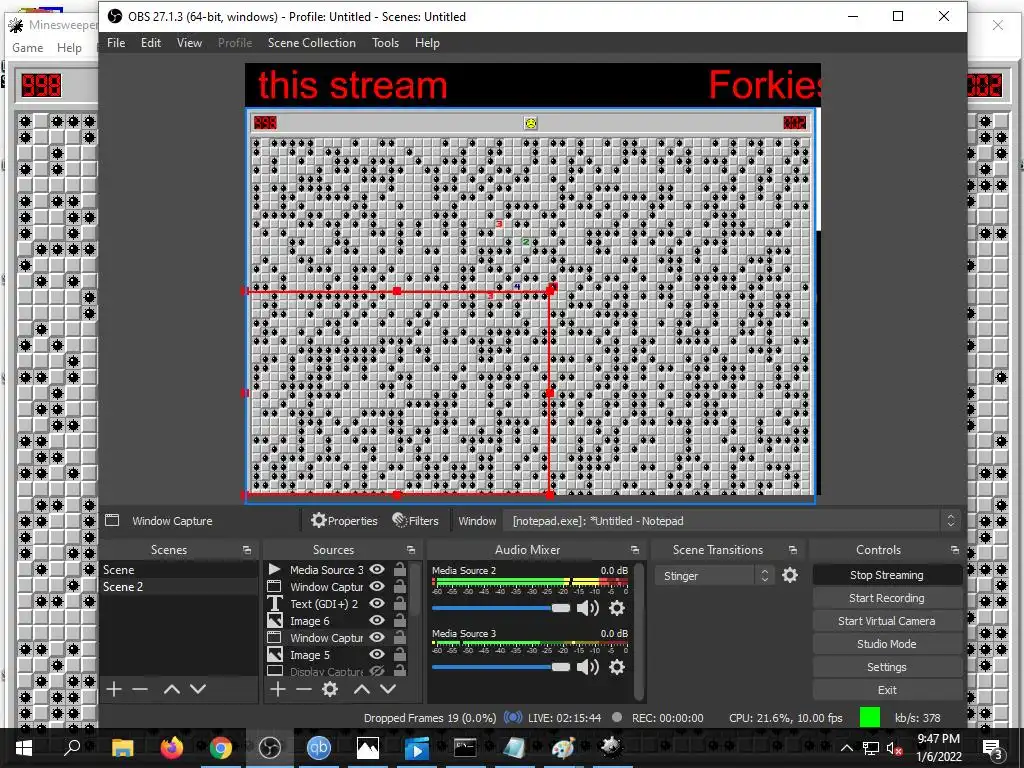This screenshot has height=768, width=1024.
Task: Open transition properties gear beside Stinger
Action: pyautogui.click(x=790, y=575)
